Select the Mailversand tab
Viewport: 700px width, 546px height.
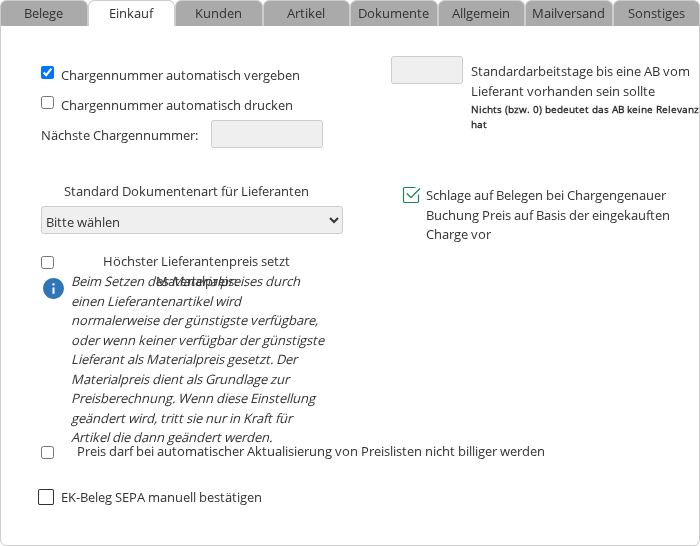tap(568, 13)
